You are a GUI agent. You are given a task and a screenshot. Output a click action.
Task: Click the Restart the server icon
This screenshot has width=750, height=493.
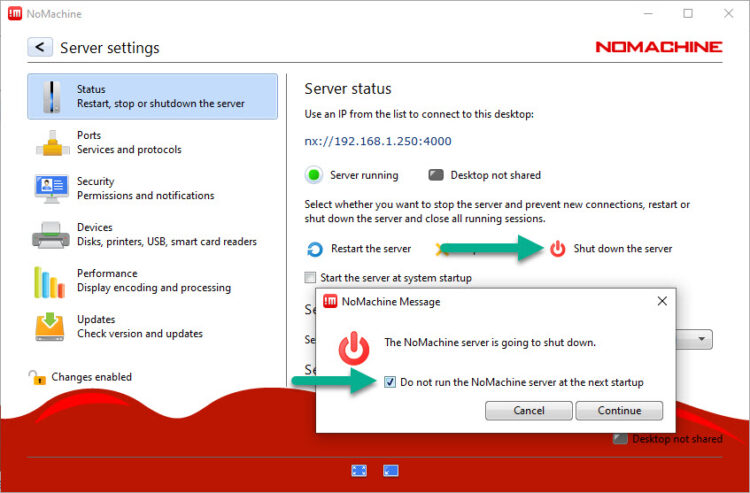pyautogui.click(x=315, y=249)
